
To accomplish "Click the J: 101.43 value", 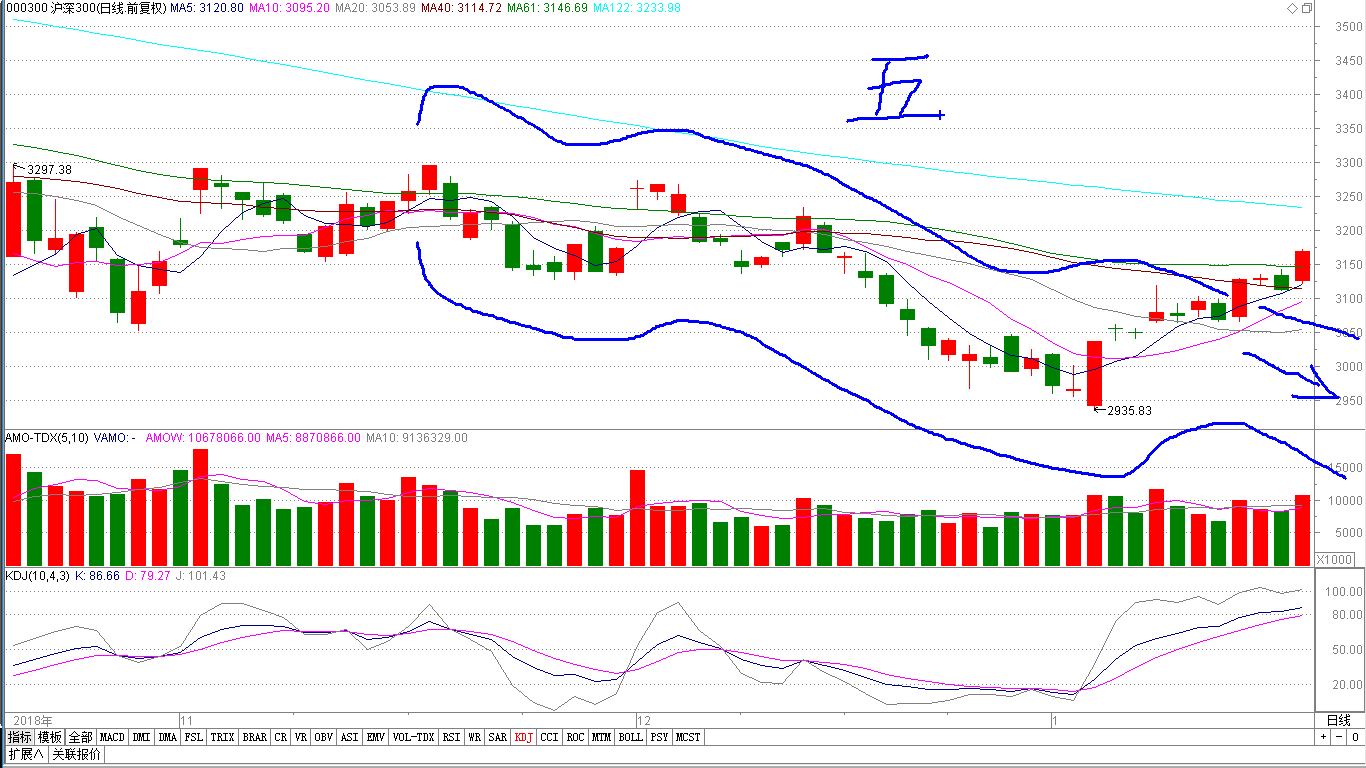I will click(202, 576).
